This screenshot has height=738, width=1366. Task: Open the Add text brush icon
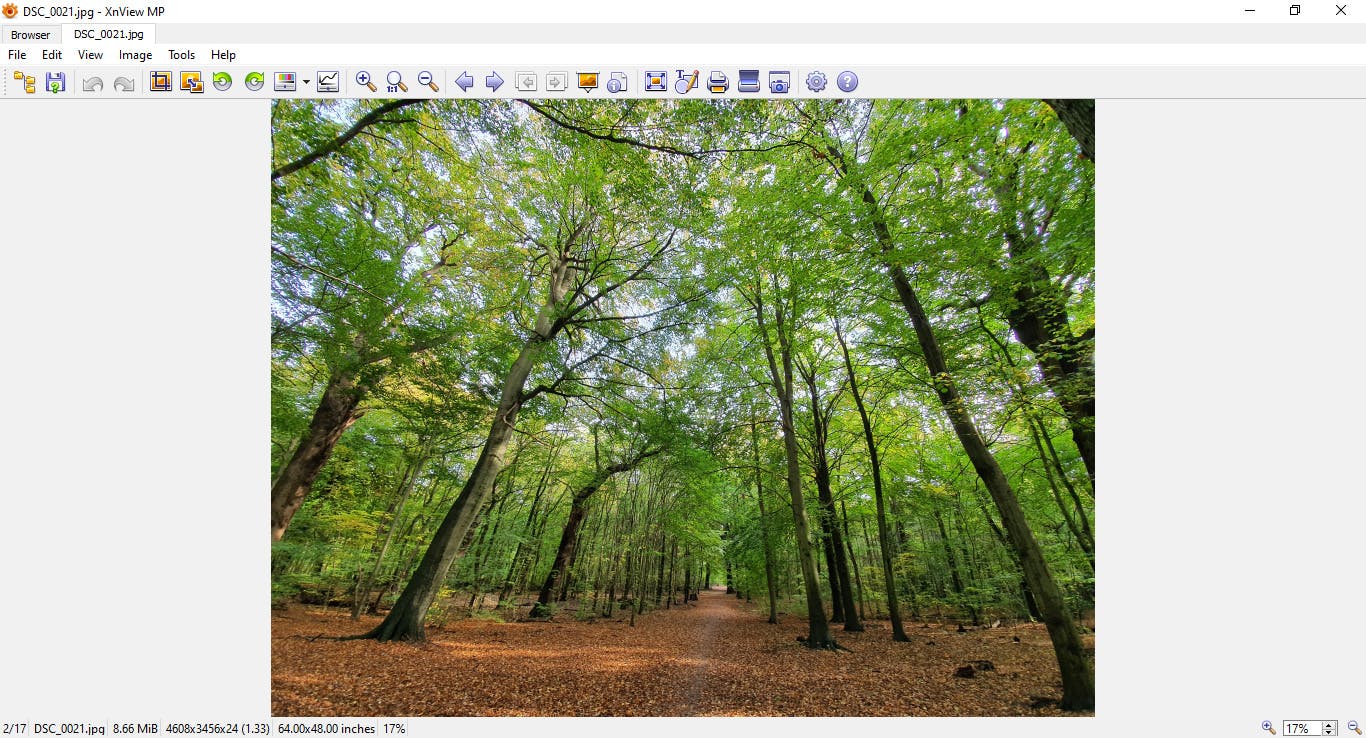(x=687, y=82)
